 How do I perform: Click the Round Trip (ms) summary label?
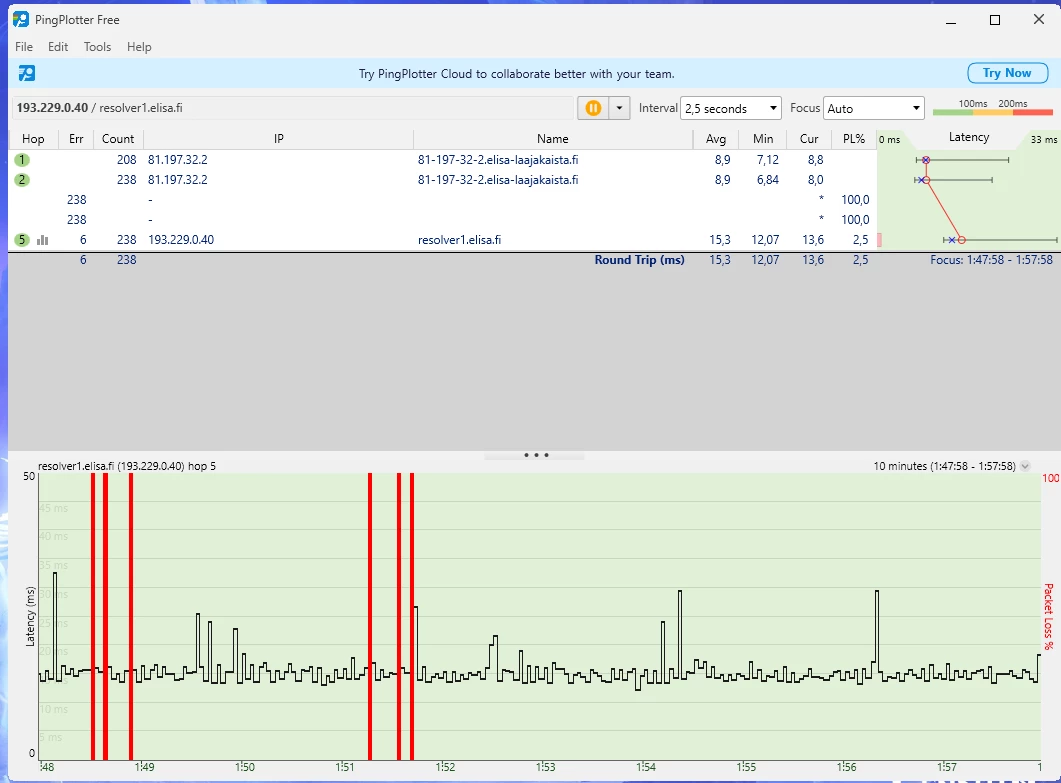(639, 260)
